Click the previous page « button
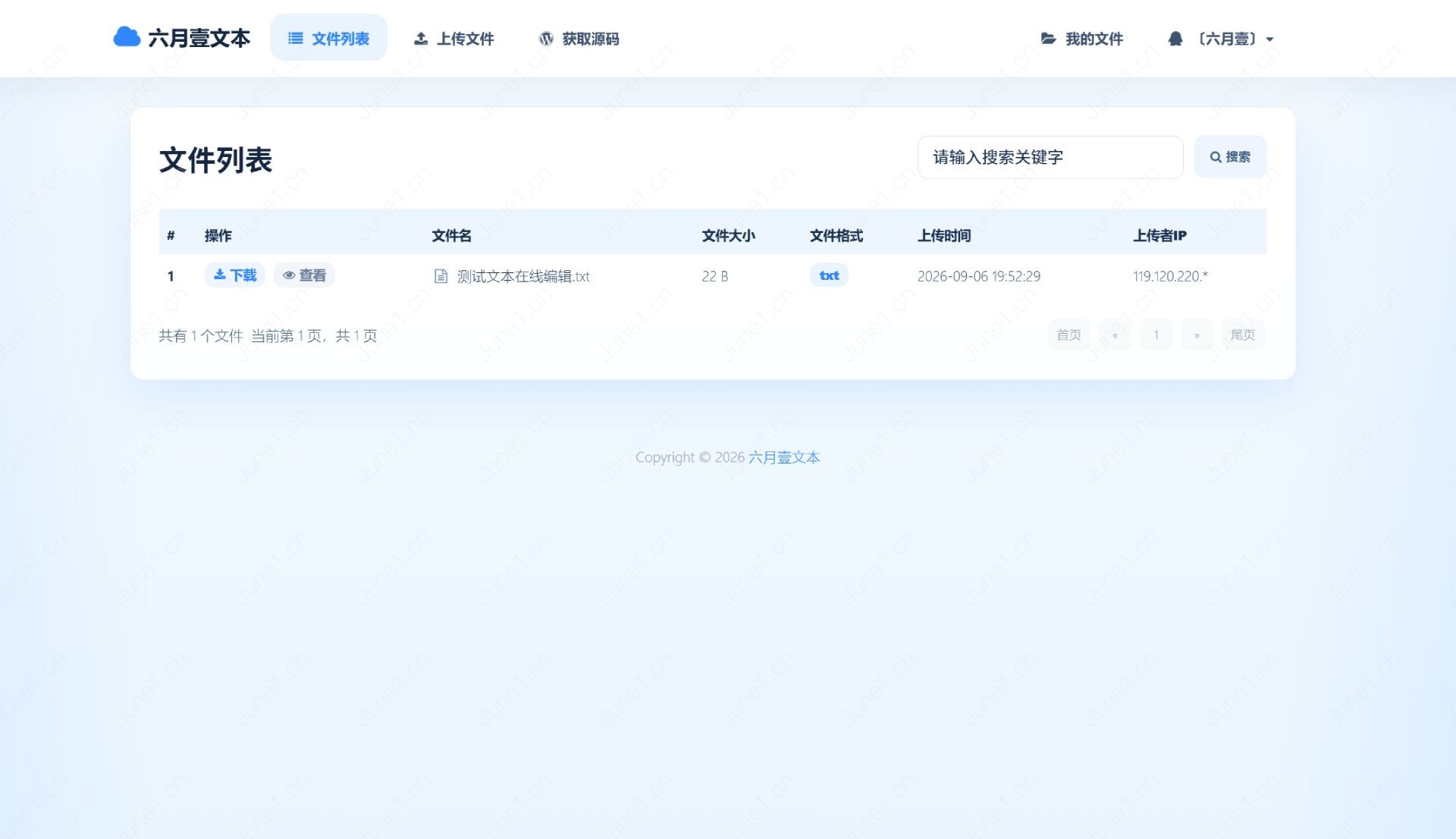Viewport: 1456px width, 839px height. click(1115, 335)
